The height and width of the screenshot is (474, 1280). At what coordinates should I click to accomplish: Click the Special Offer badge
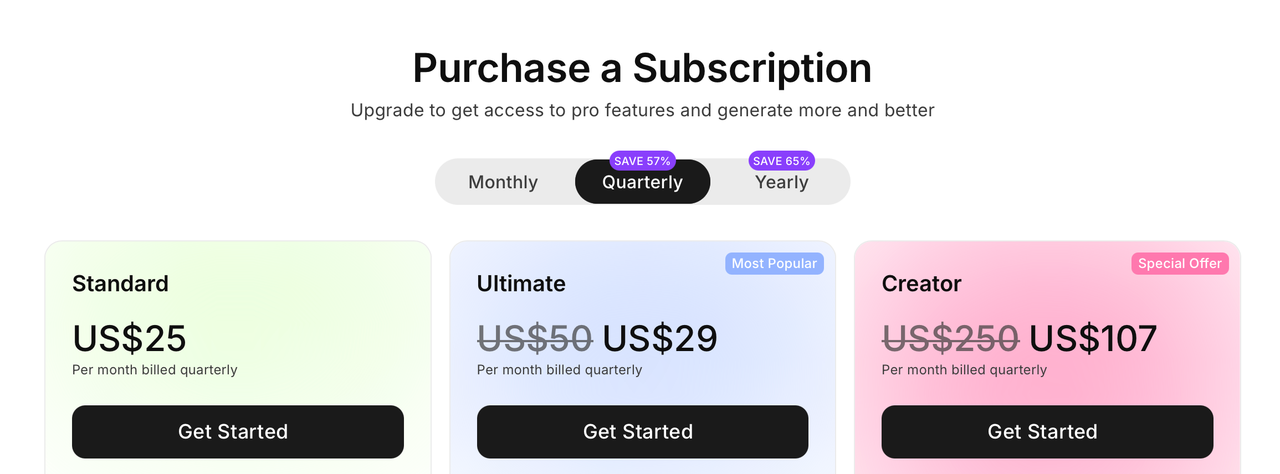1180,264
